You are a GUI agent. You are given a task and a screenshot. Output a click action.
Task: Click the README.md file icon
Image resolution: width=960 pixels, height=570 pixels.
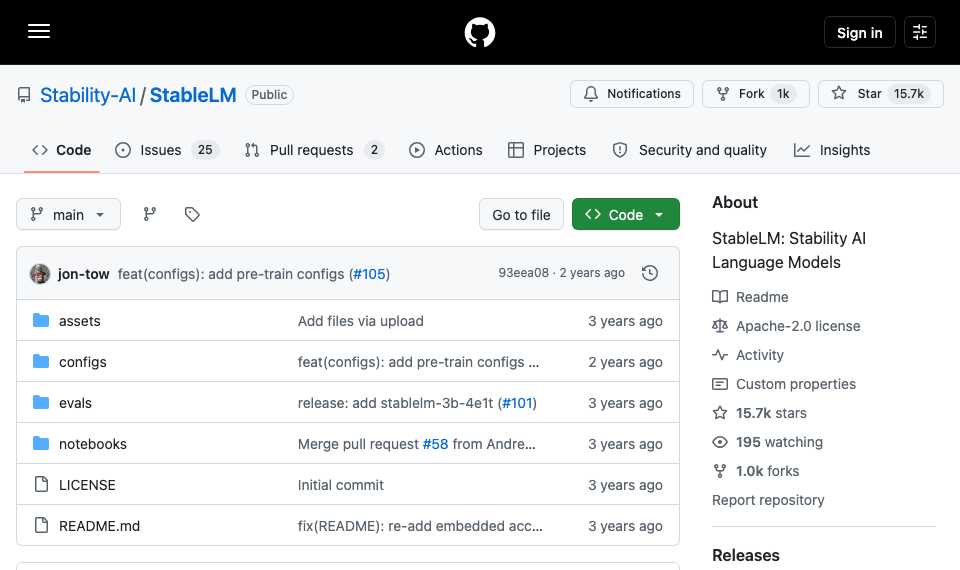click(x=41, y=525)
